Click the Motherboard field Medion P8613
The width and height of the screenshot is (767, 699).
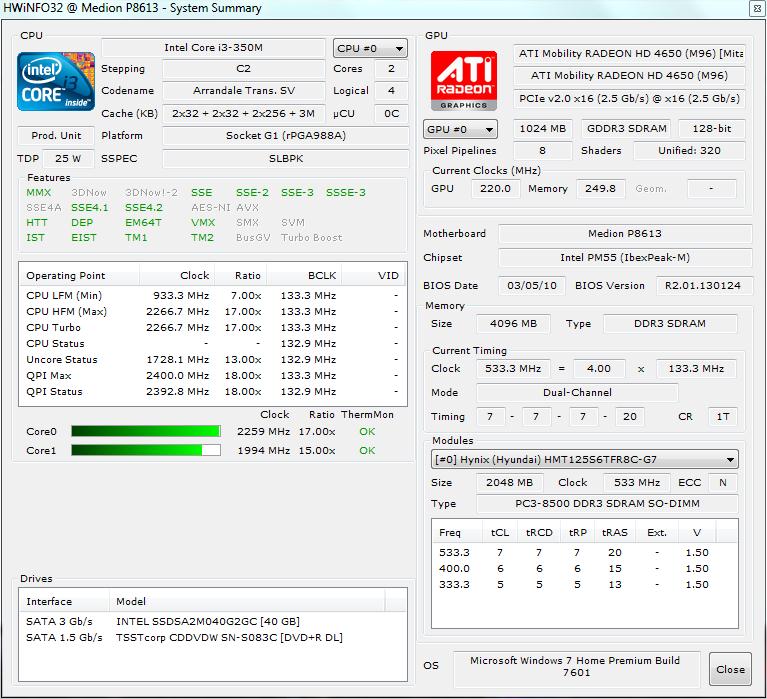tap(625, 234)
